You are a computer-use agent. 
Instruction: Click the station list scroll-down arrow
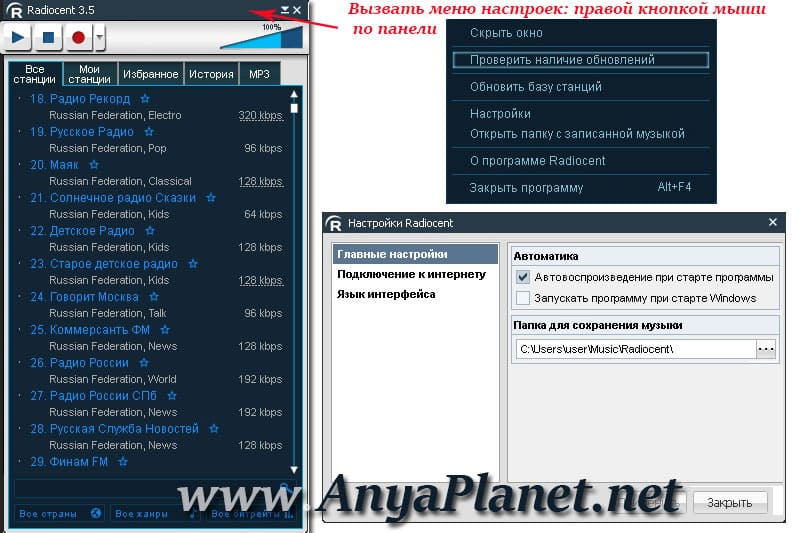point(294,469)
